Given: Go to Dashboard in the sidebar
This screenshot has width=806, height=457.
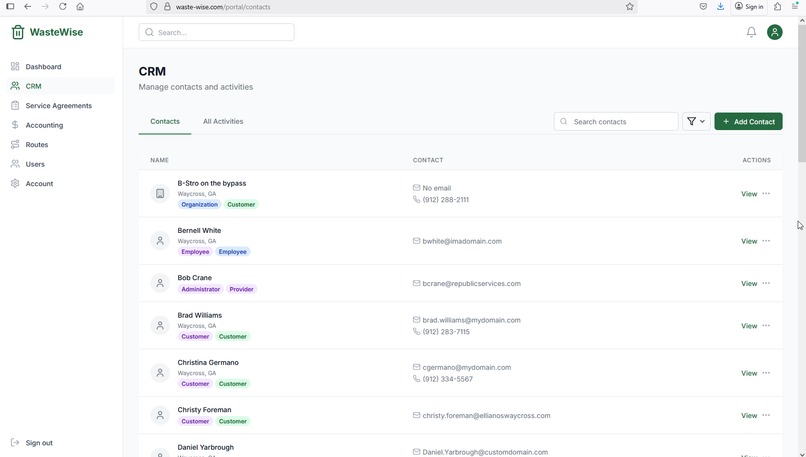Looking at the screenshot, I should [61, 66].
